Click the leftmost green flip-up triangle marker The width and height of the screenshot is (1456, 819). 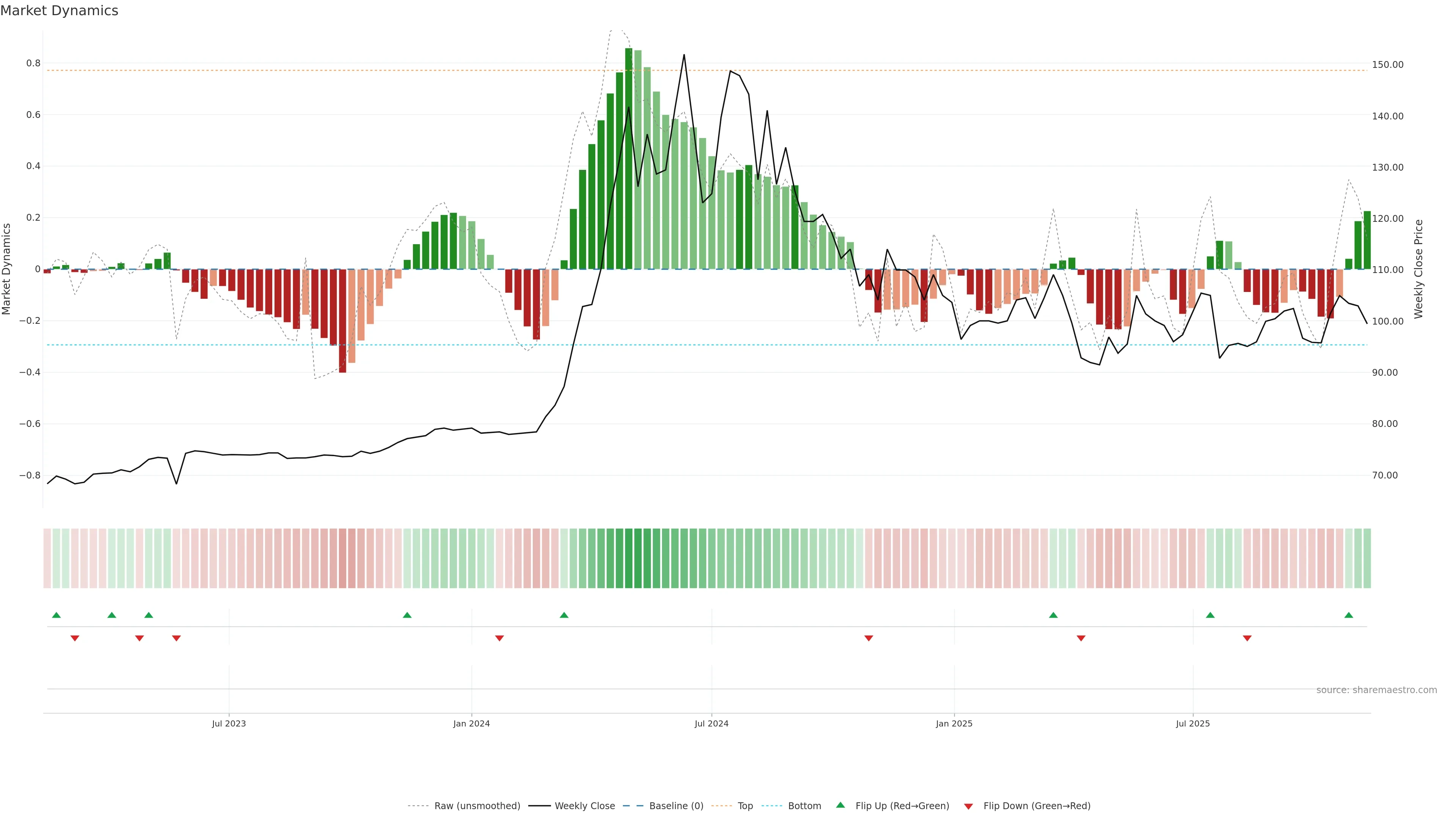[x=56, y=615]
